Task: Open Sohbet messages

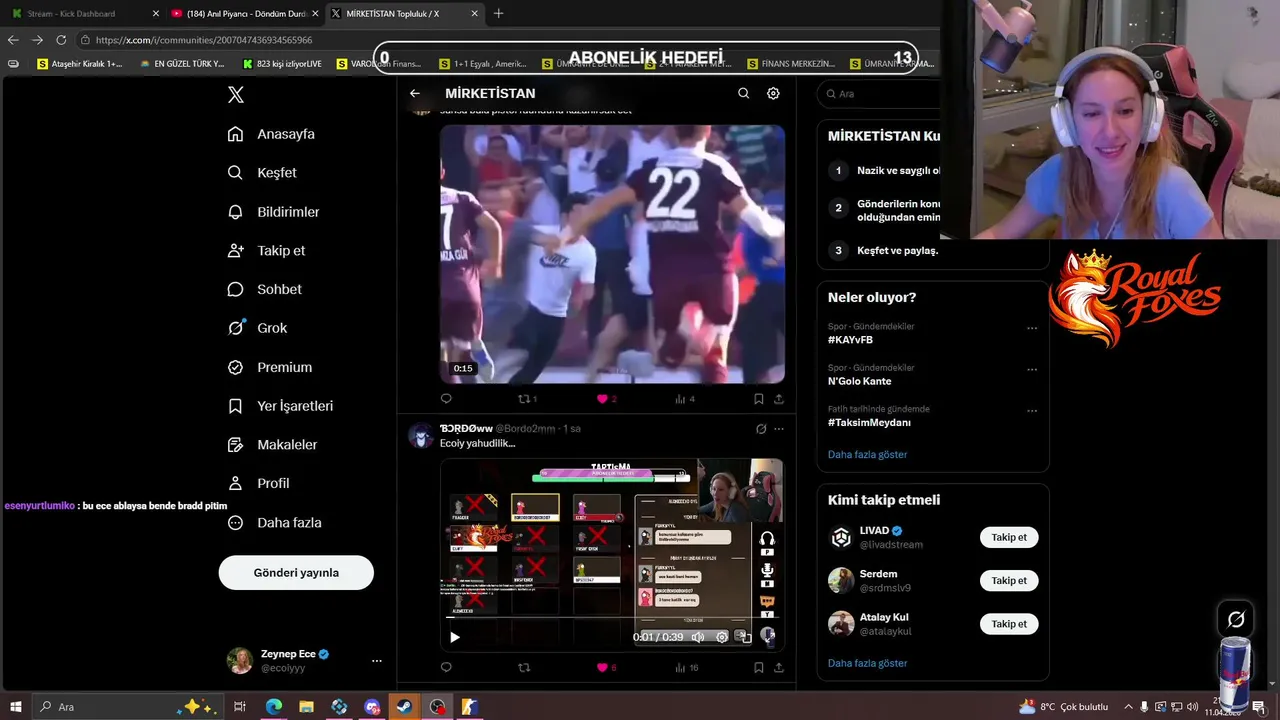Action: coord(264,289)
